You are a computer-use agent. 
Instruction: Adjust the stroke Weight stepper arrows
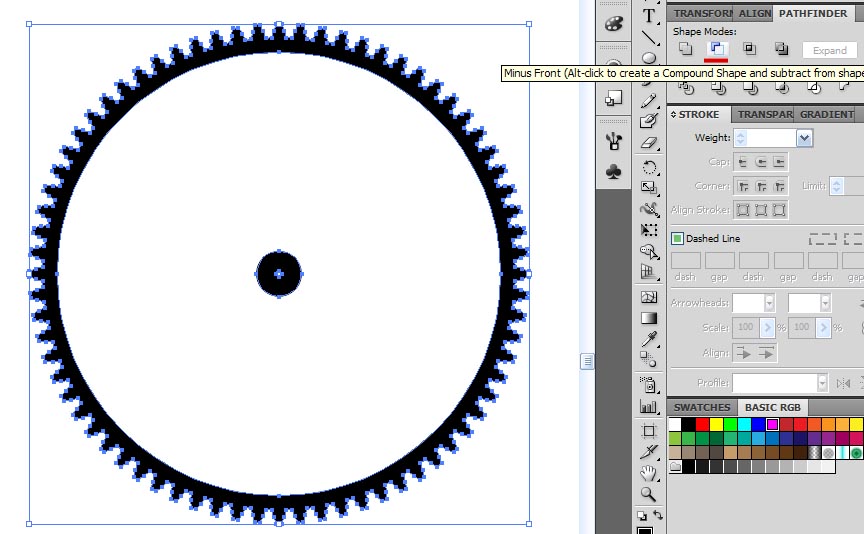point(741,138)
